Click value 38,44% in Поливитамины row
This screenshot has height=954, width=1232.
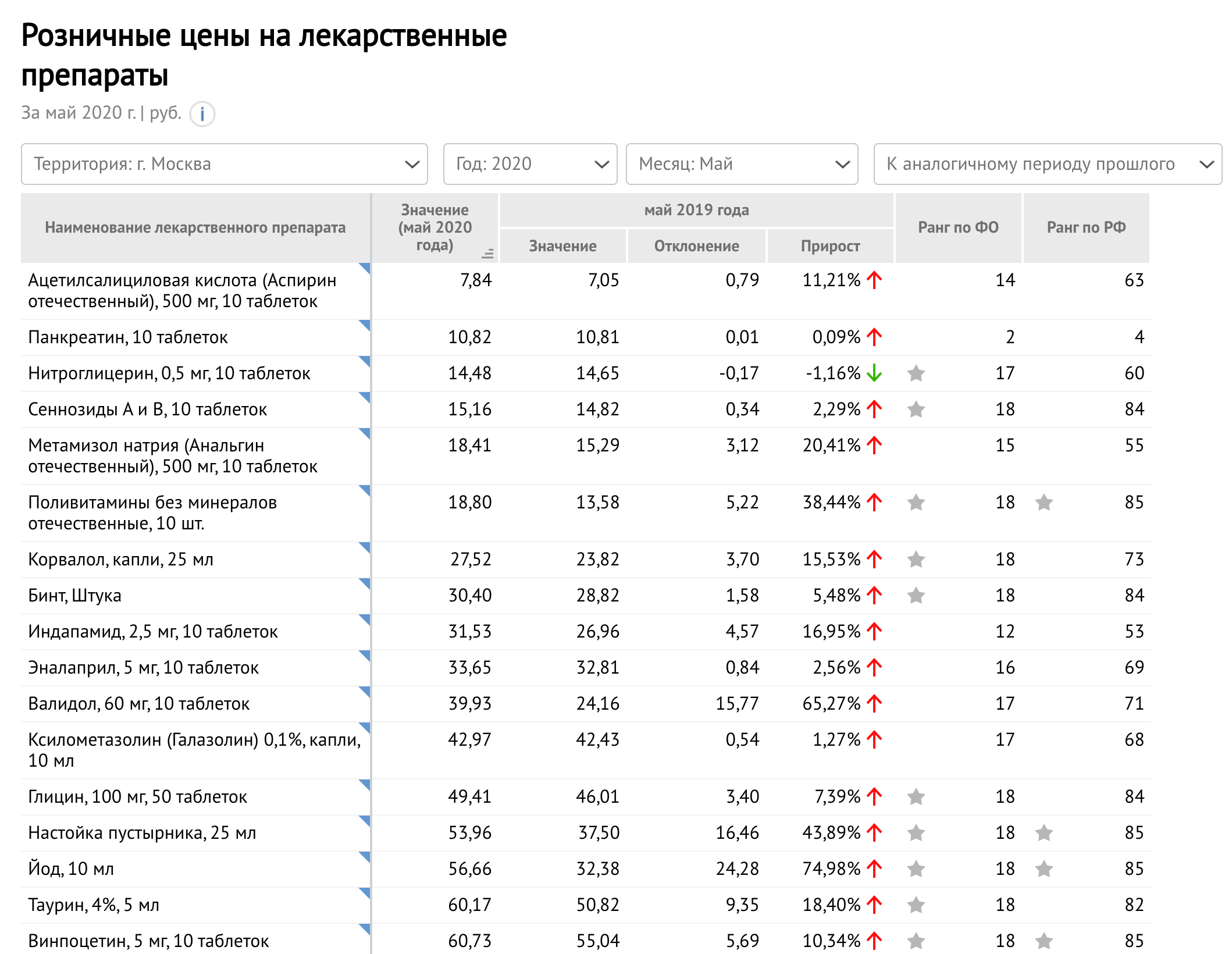(x=831, y=502)
